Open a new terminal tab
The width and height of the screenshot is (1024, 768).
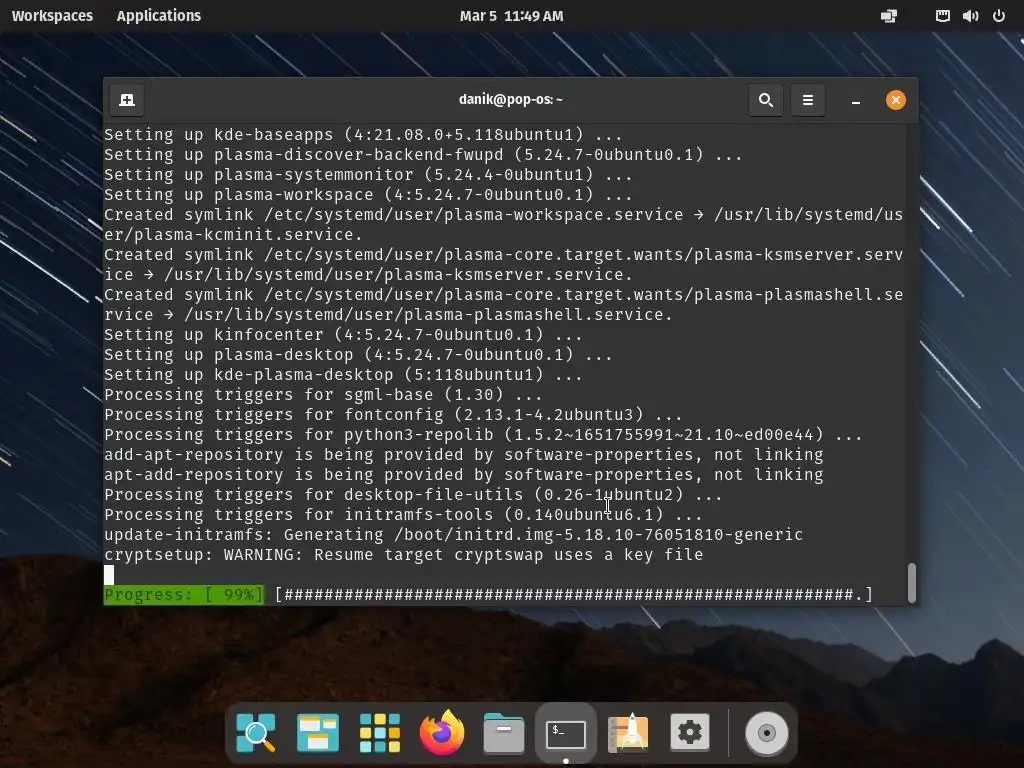point(127,100)
